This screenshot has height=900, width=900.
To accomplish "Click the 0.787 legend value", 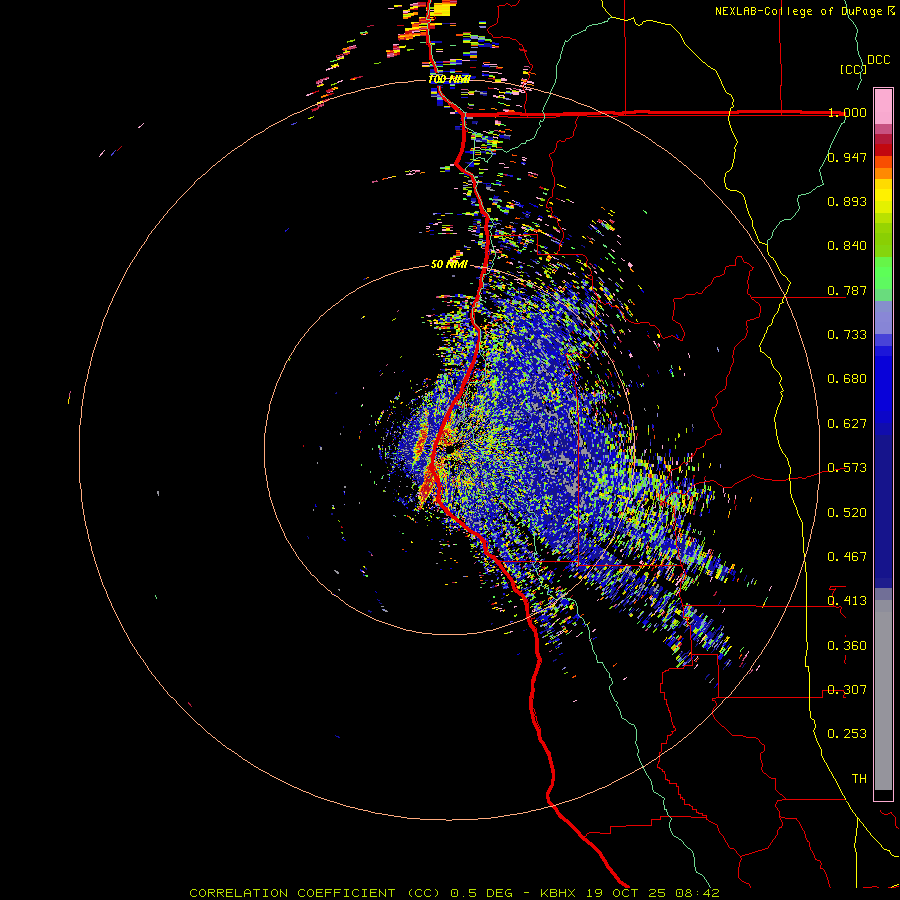I will (847, 290).
